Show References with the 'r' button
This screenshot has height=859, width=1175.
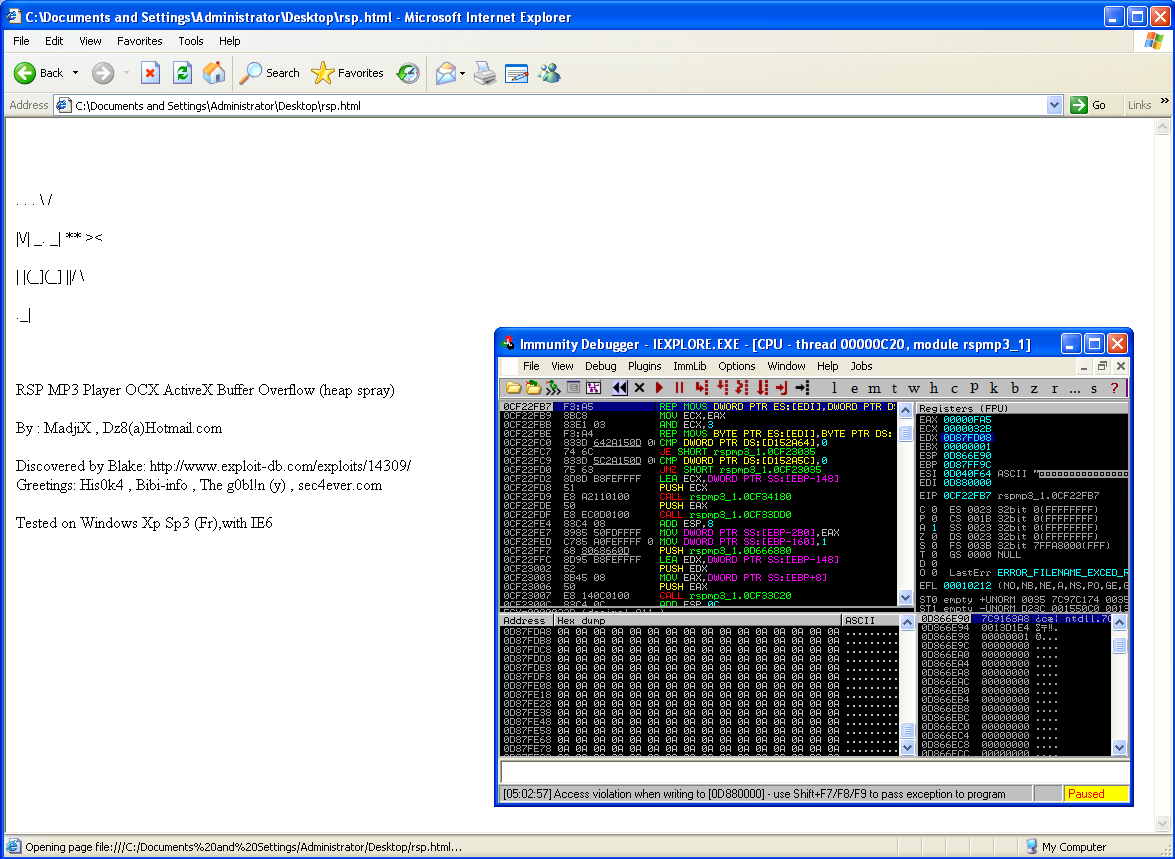[x=1054, y=388]
